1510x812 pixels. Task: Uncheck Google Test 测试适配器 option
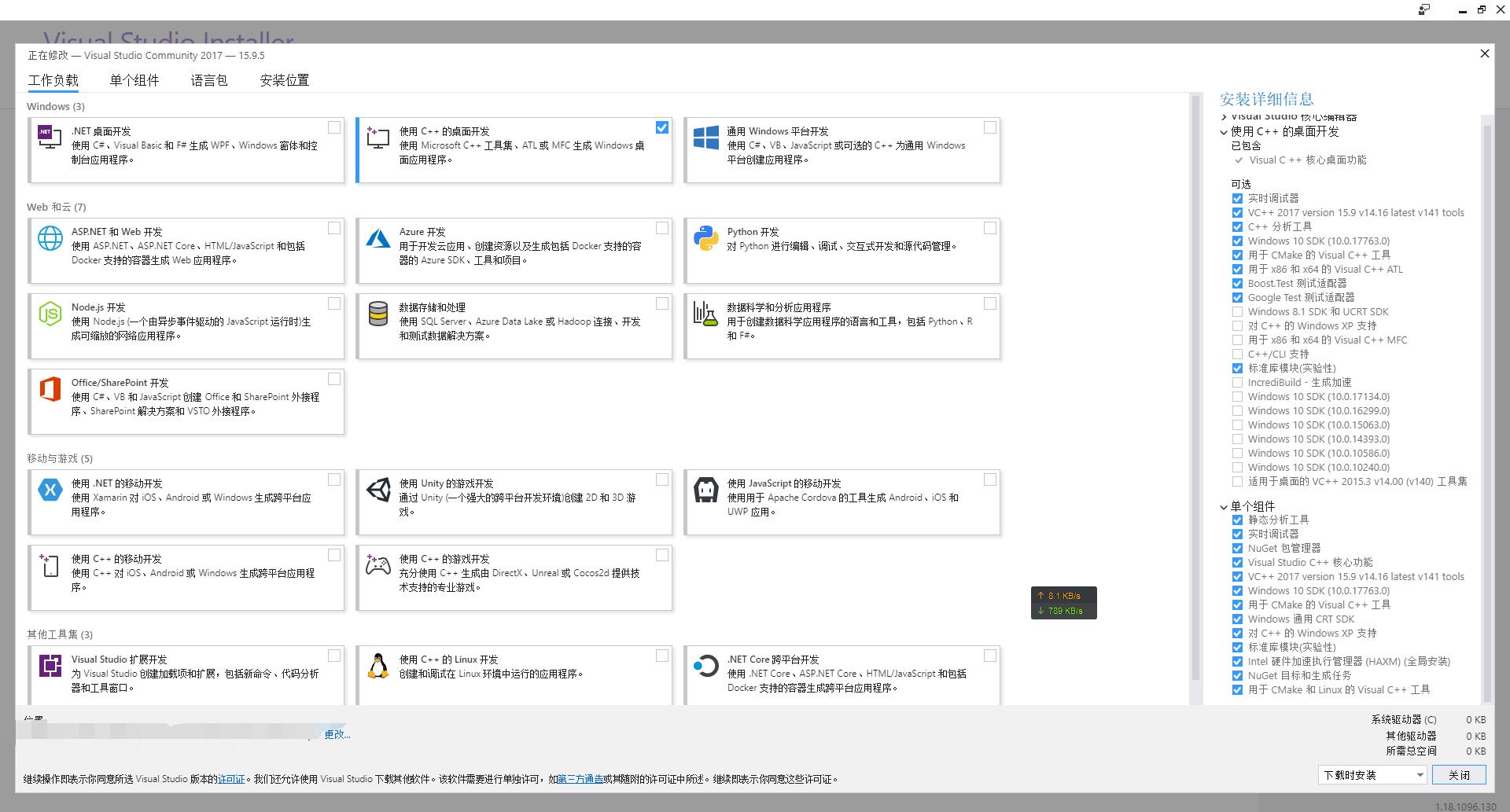[1237, 298]
